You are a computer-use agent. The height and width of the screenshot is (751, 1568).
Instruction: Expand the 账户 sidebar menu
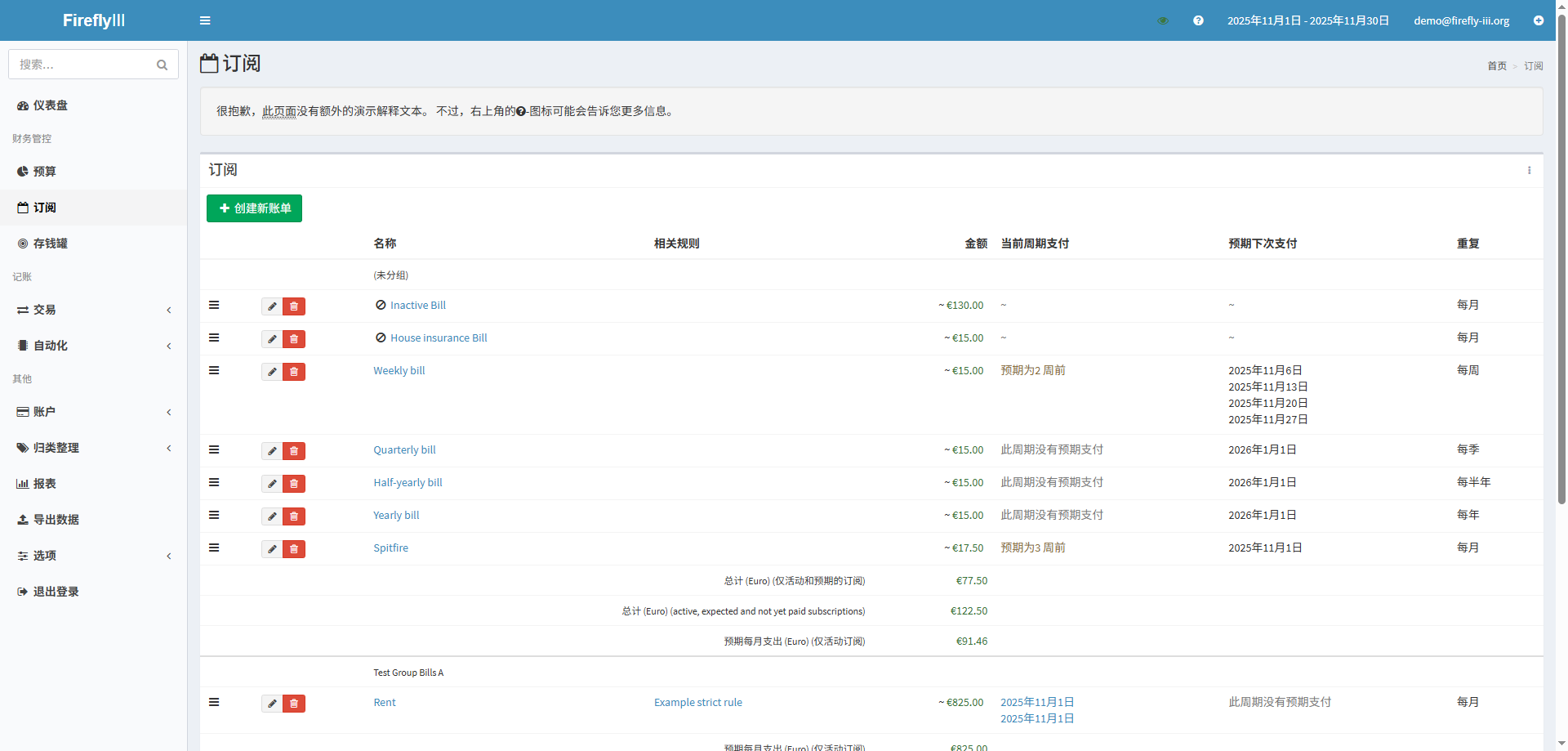(x=93, y=412)
